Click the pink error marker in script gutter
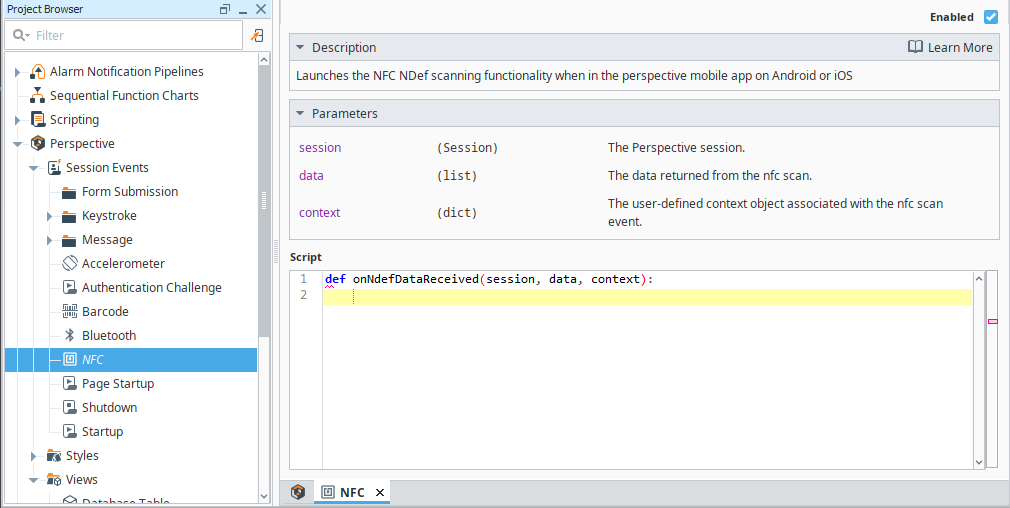1010x508 pixels. (x=993, y=321)
